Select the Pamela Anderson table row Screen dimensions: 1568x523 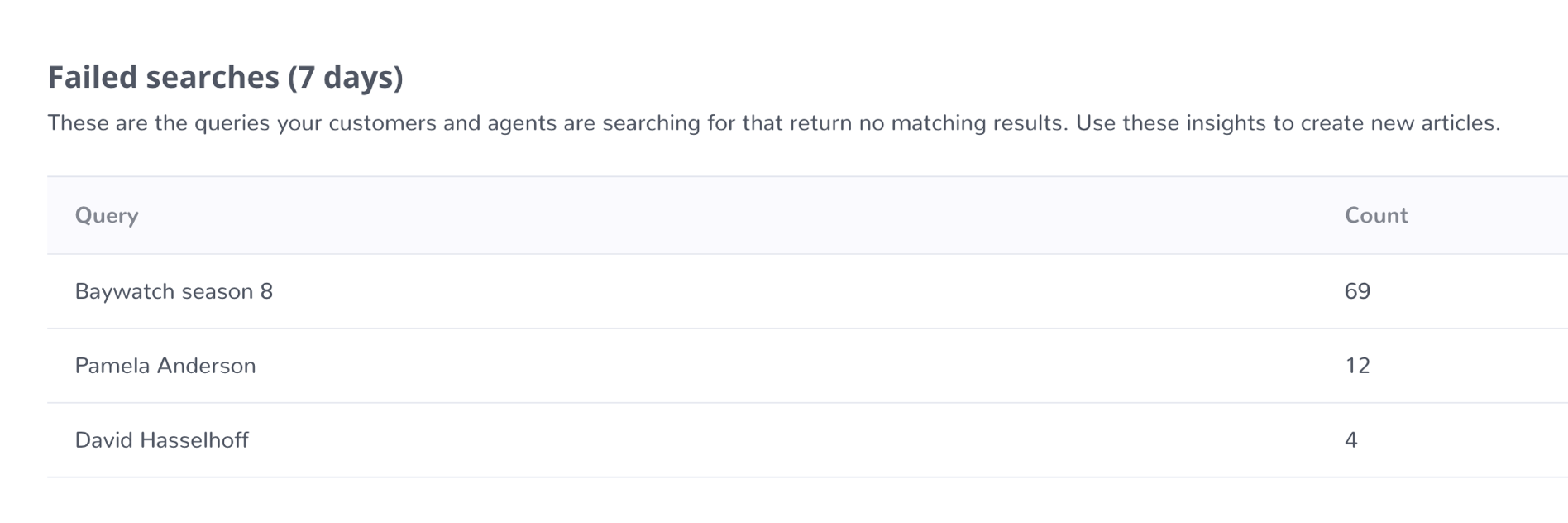pyautogui.click(x=807, y=366)
